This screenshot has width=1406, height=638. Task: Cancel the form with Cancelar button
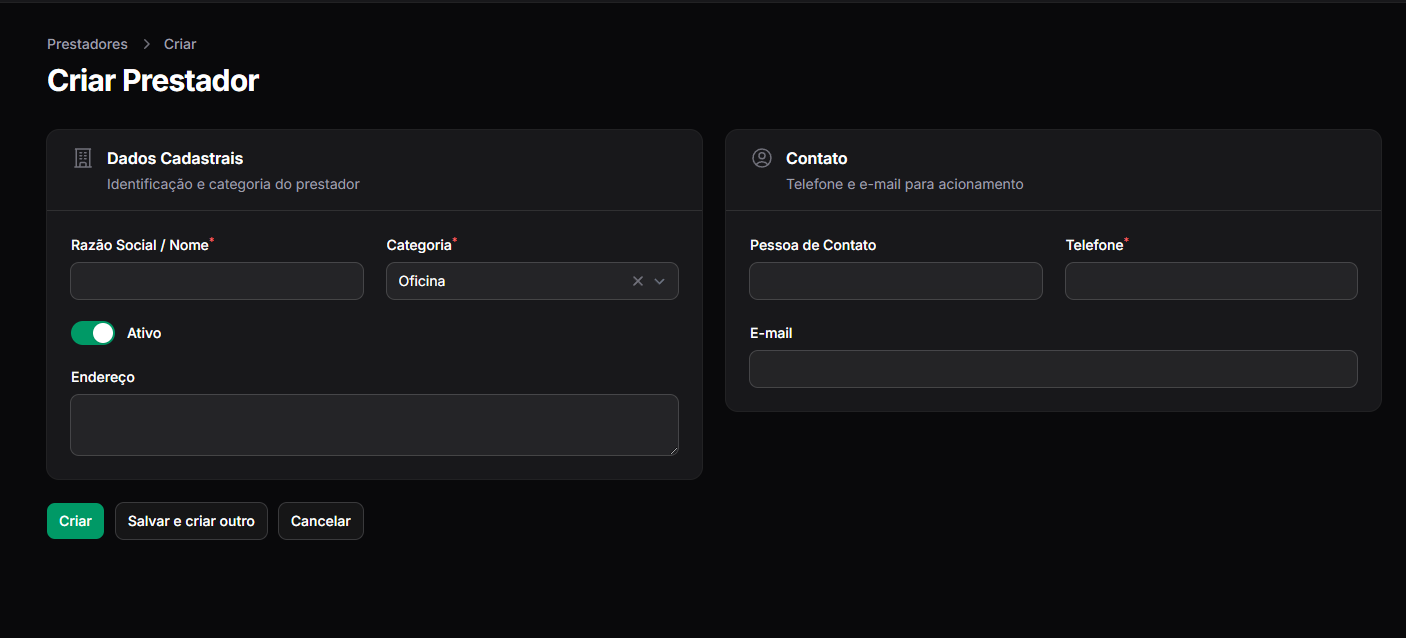pos(321,521)
